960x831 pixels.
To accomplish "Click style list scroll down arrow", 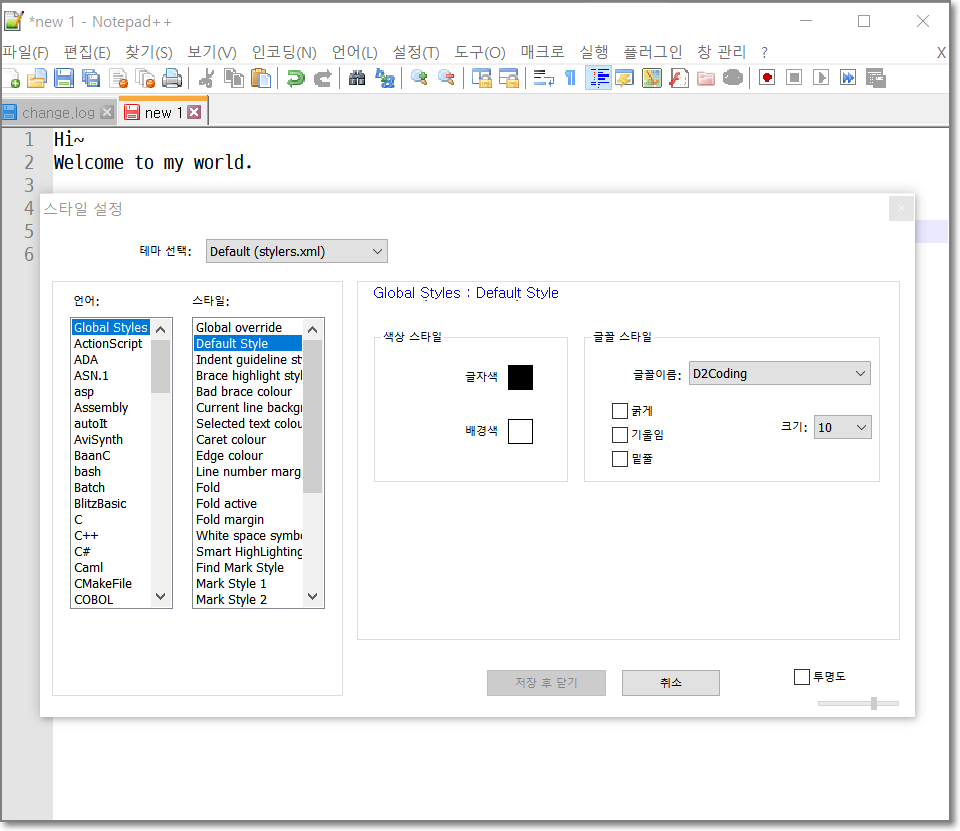I will click(312, 596).
